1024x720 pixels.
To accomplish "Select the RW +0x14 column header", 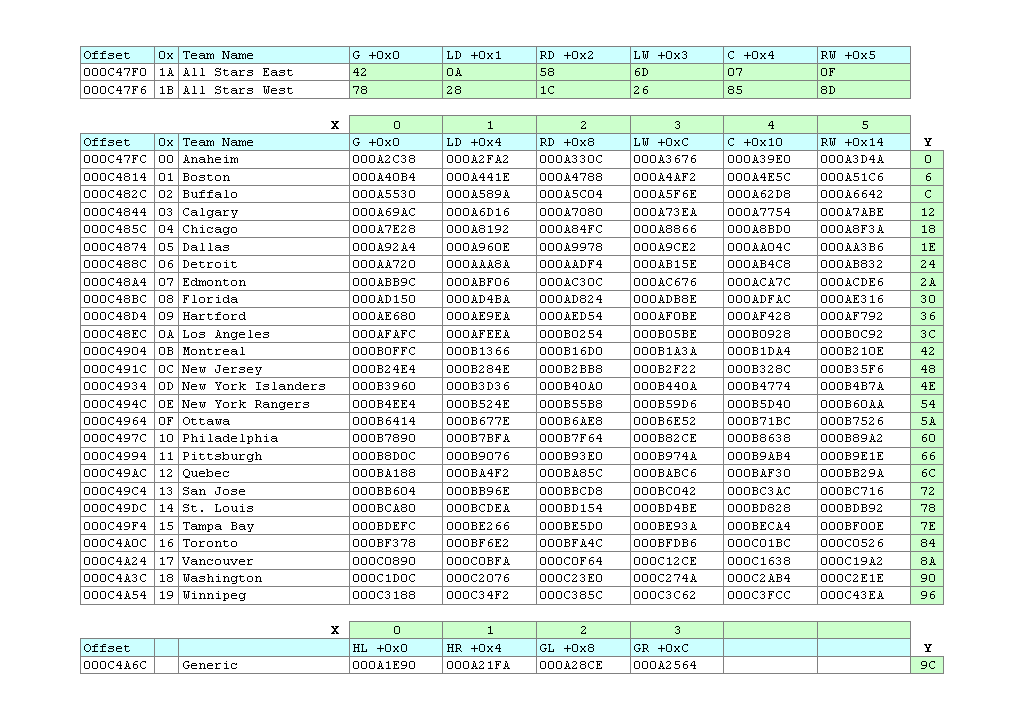I will click(x=863, y=142).
